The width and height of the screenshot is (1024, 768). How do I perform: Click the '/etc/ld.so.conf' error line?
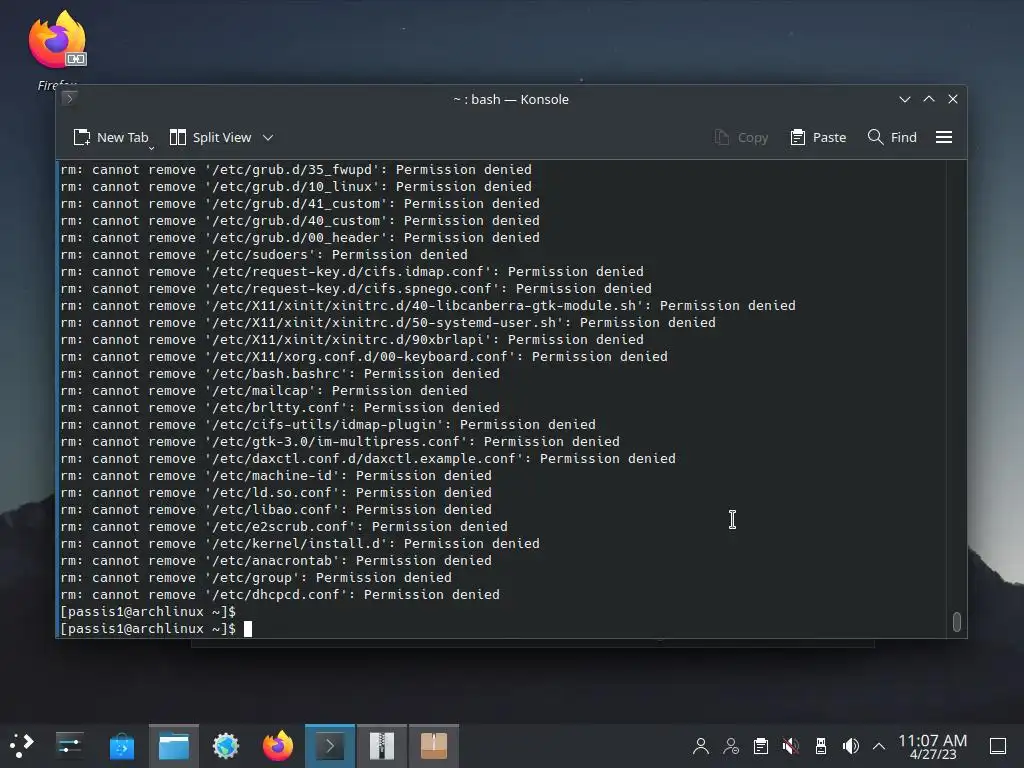pyautogui.click(x=276, y=492)
